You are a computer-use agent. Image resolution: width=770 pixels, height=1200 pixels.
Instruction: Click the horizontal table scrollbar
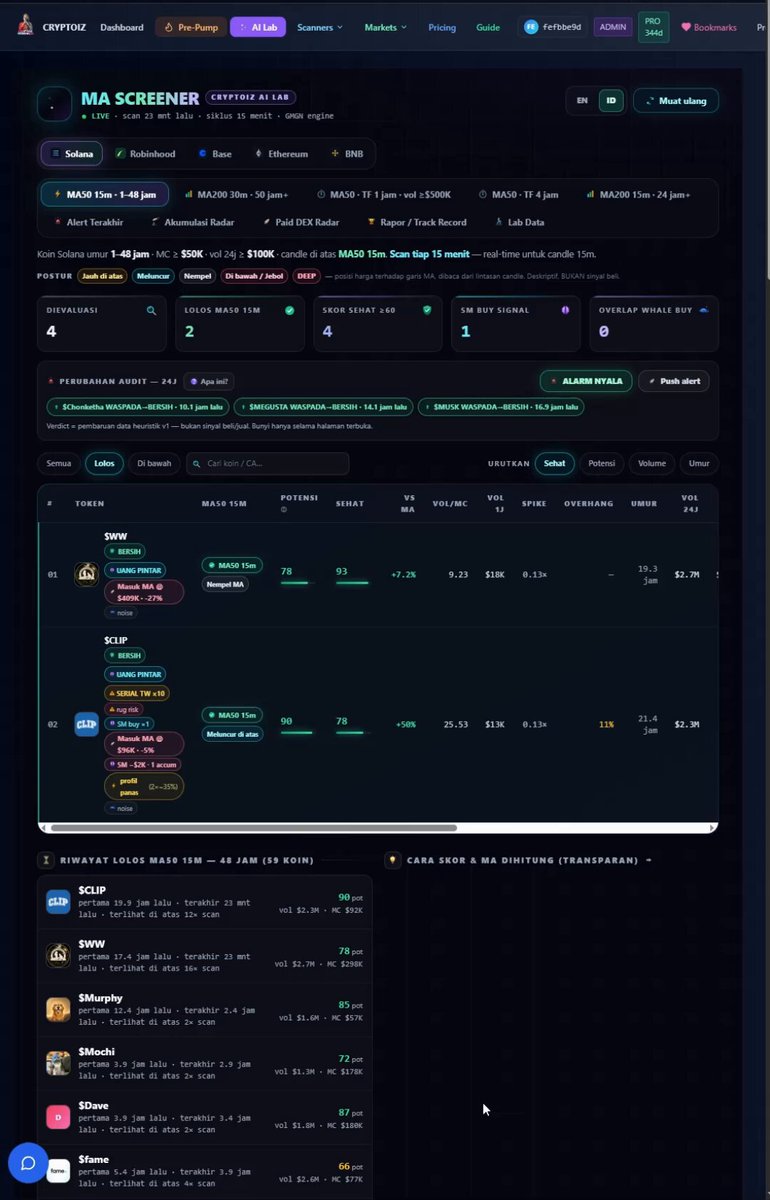[x=252, y=828]
